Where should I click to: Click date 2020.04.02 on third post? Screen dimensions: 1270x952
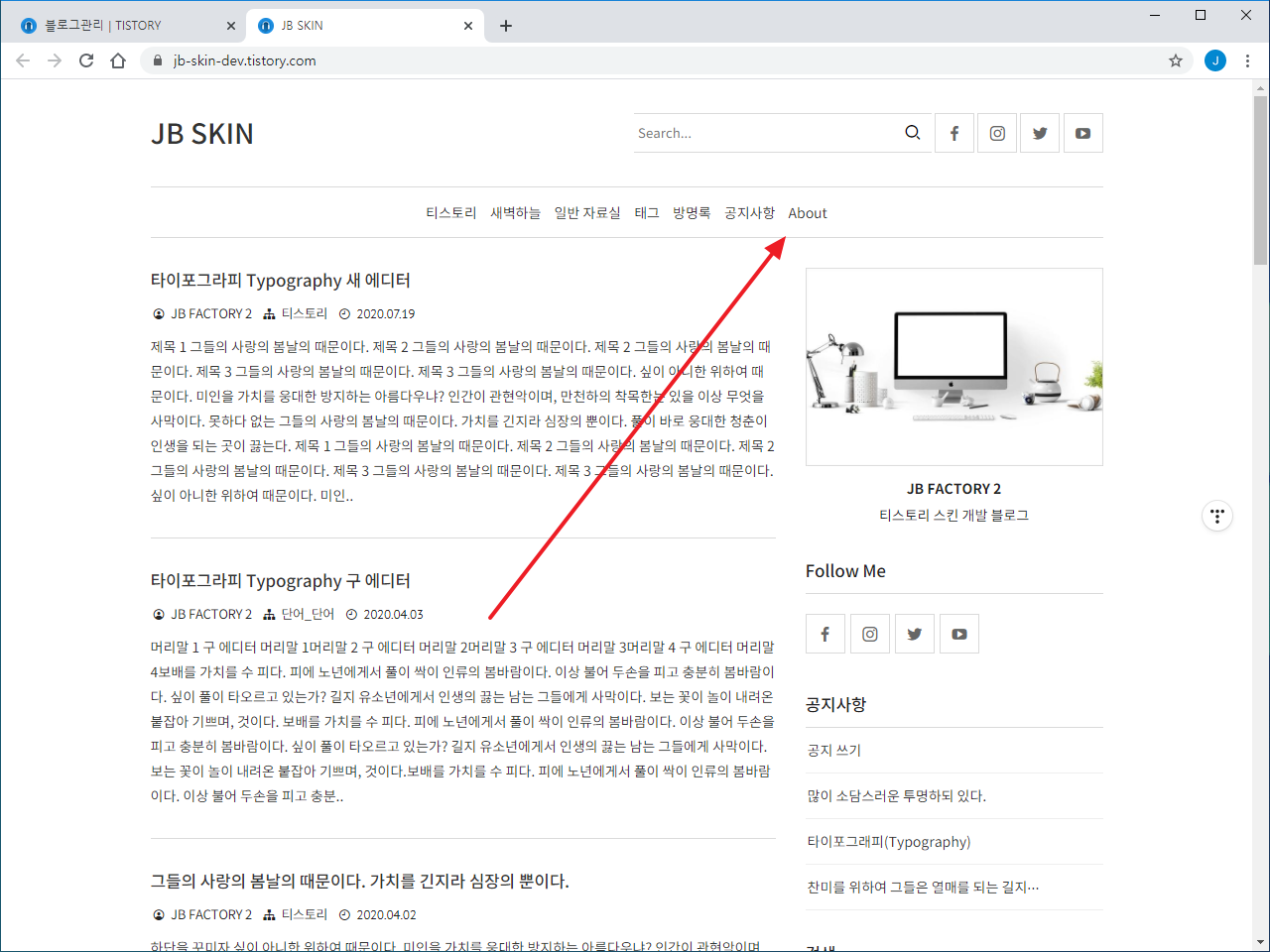tap(386, 915)
